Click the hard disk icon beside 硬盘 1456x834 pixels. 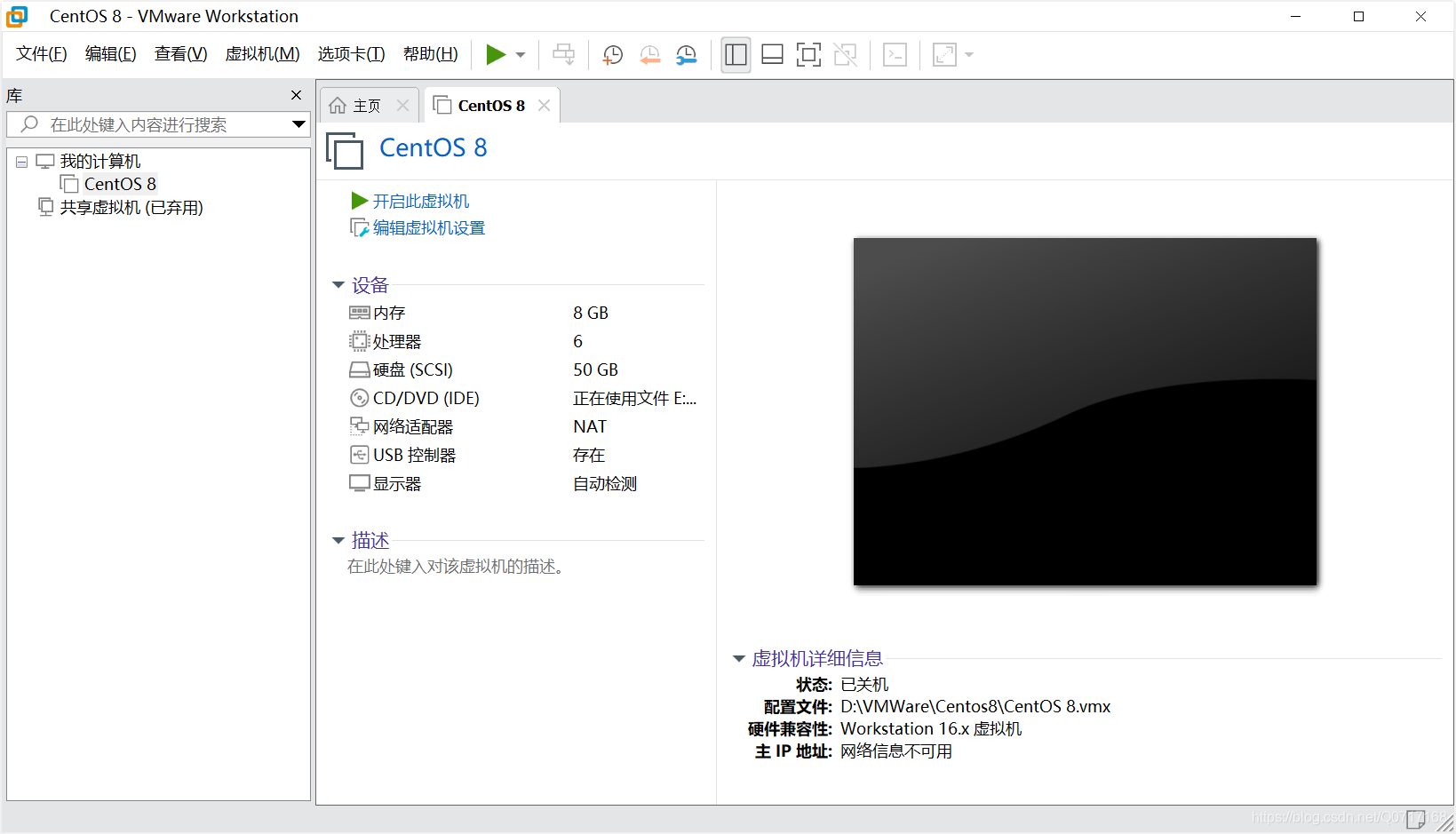point(359,369)
